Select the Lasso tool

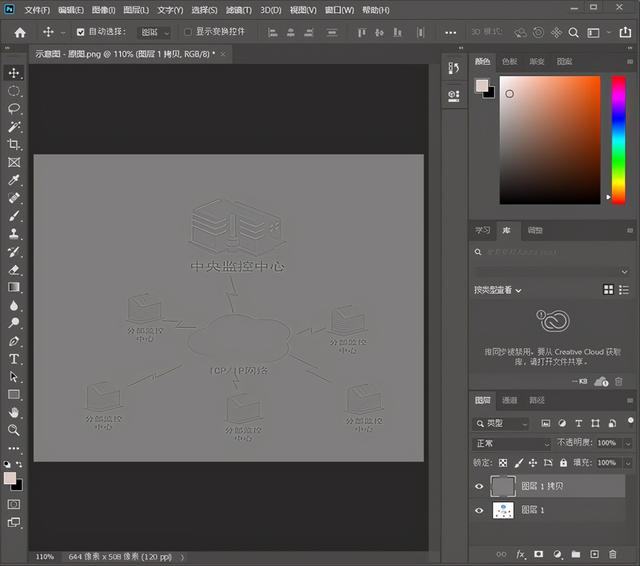[x=14, y=109]
